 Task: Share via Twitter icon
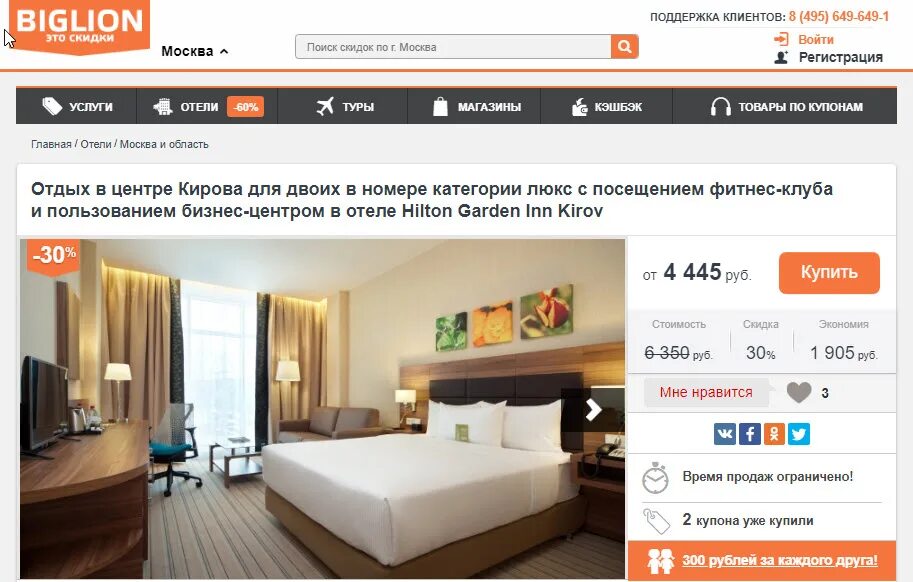coord(799,434)
